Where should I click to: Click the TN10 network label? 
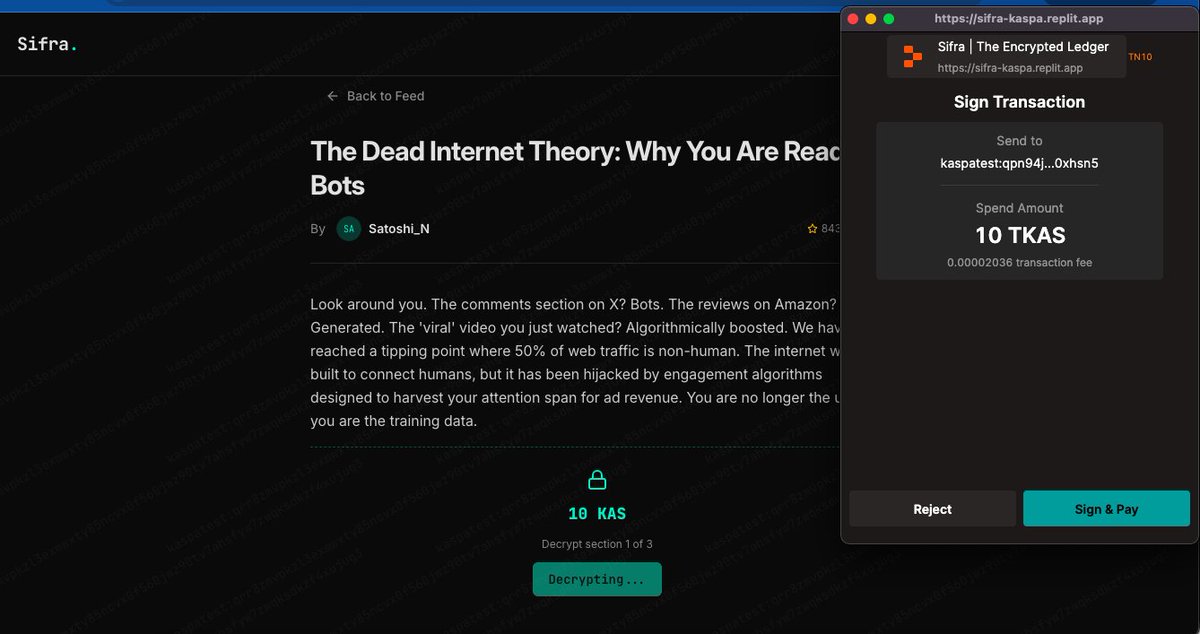pyautogui.click(x=1140, y=57)
